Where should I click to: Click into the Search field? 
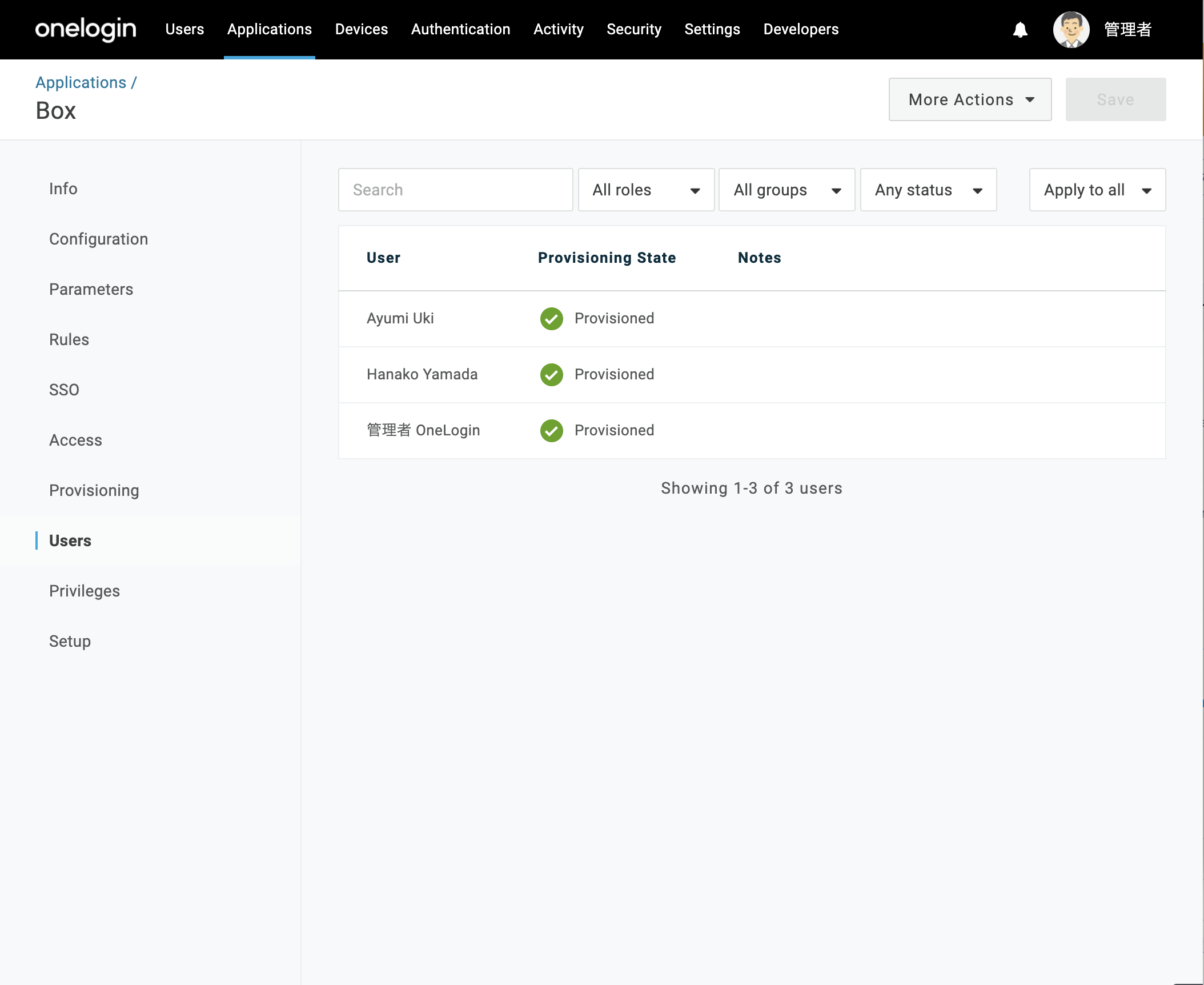(x=456, y=190)
